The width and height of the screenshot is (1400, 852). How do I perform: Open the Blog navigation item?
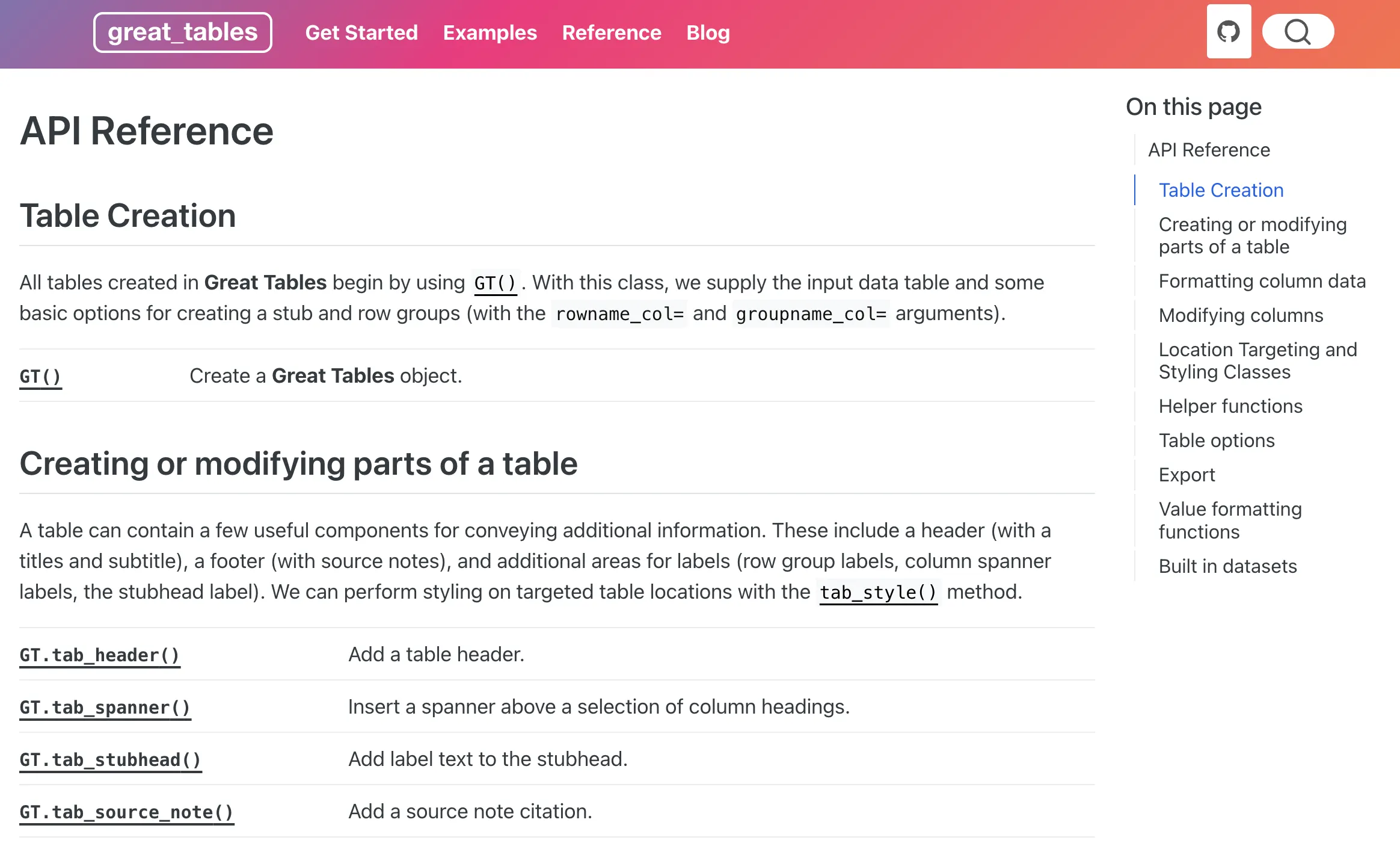click(x=708, y=32)
